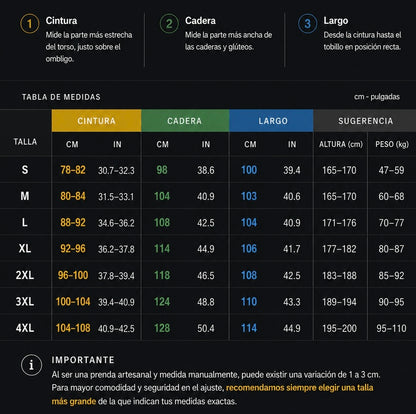Click the 195-200 altura cell
The image size is (416, 414).
coord(339,328)
